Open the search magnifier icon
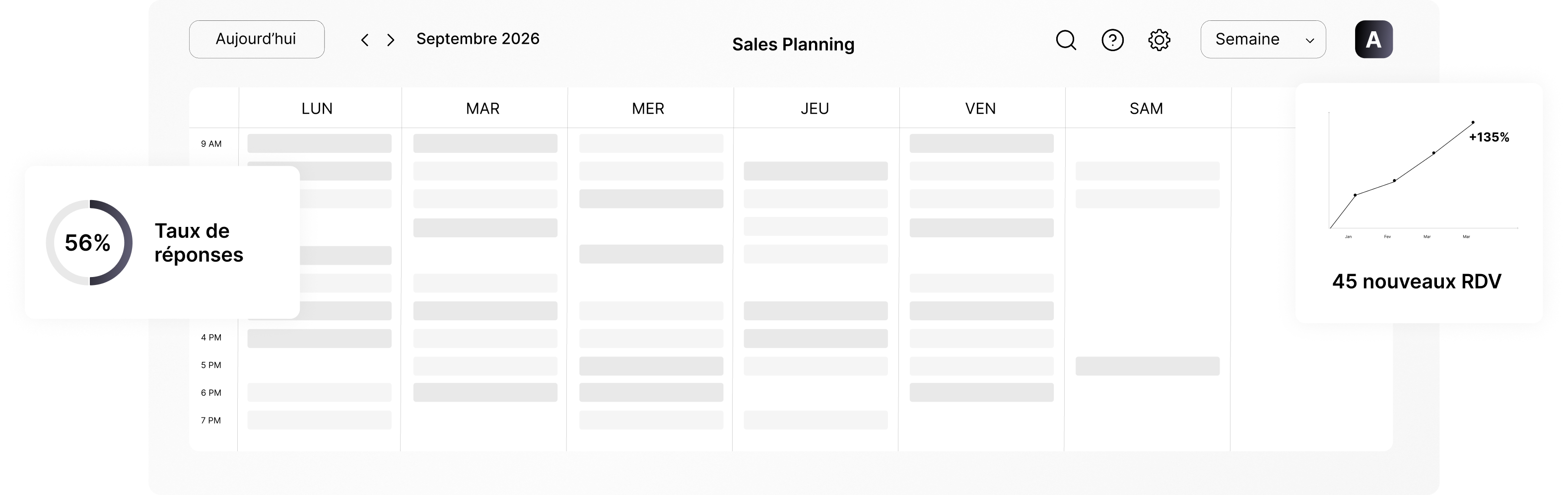The image size is (1568, 495). pyautogui.click(x=1066, y=40)
